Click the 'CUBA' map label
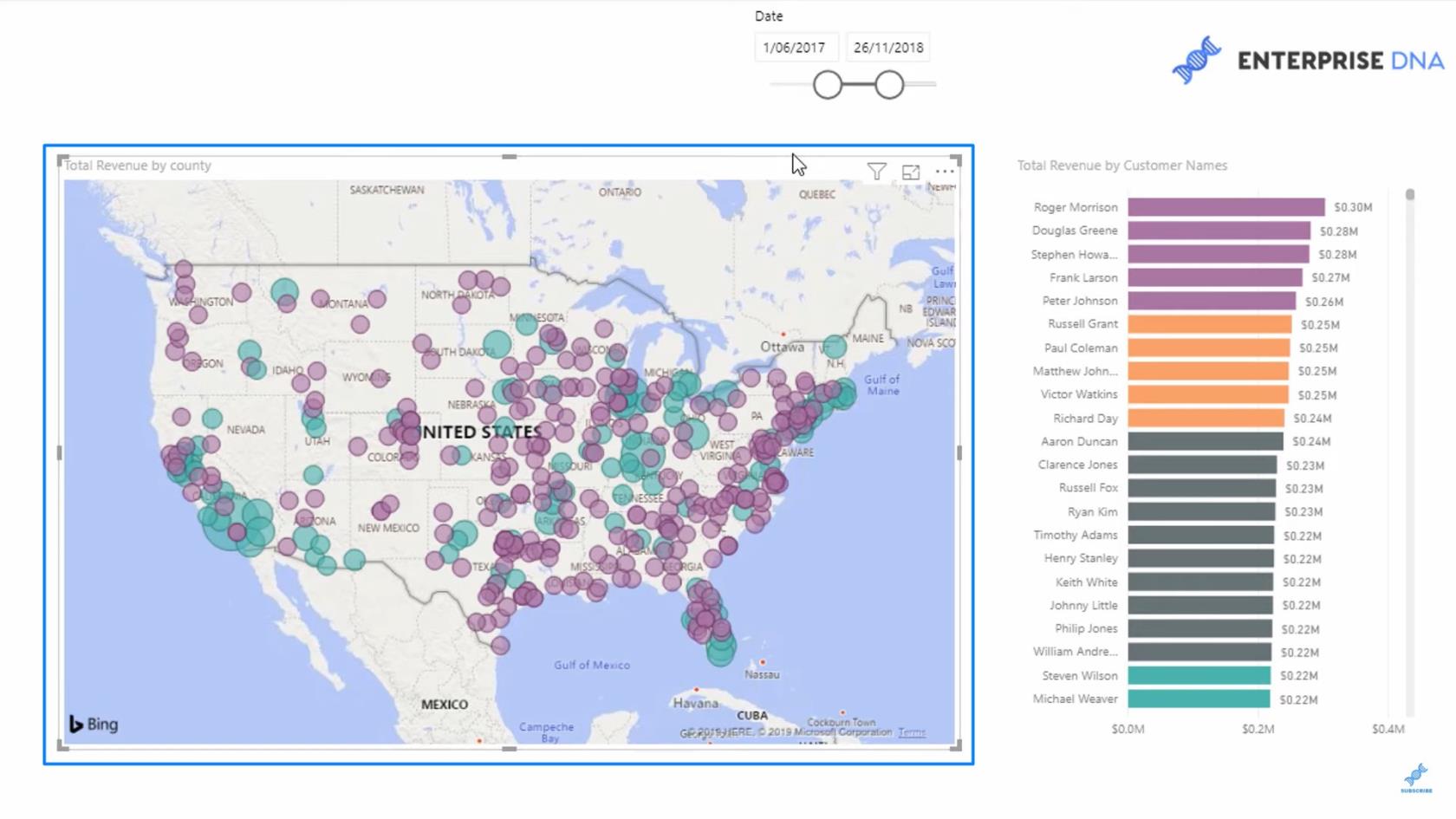Viewport: 1456px width, 819px height. click(751, 715)
